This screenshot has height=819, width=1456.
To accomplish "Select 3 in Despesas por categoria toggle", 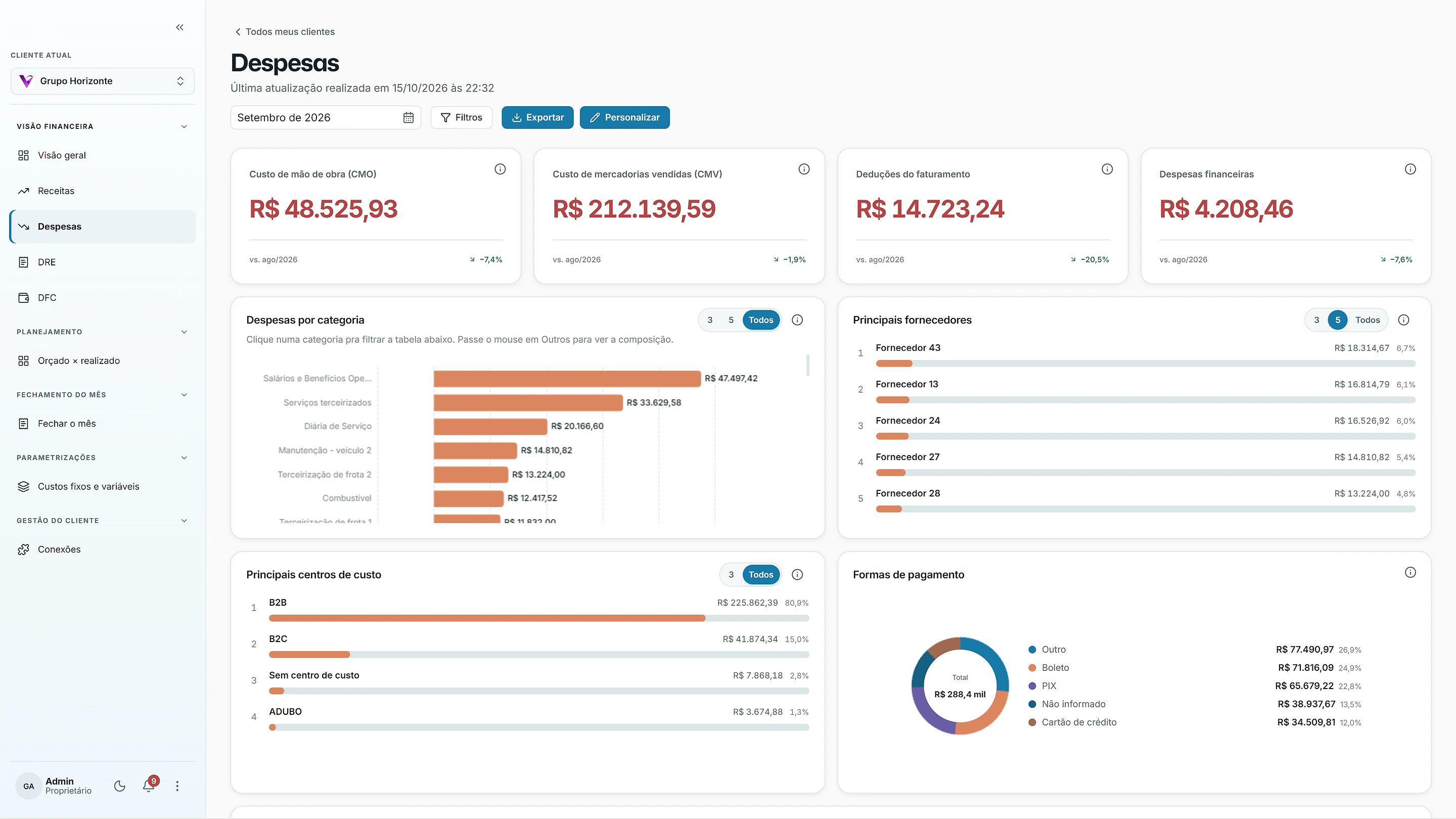I will [710, 320].
